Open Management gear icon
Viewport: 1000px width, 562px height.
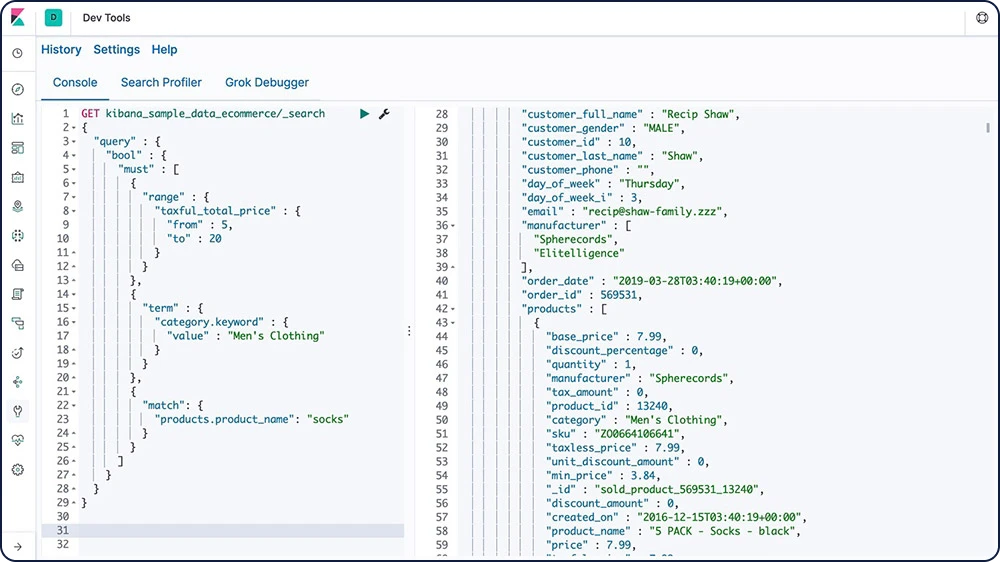[18, 470]
